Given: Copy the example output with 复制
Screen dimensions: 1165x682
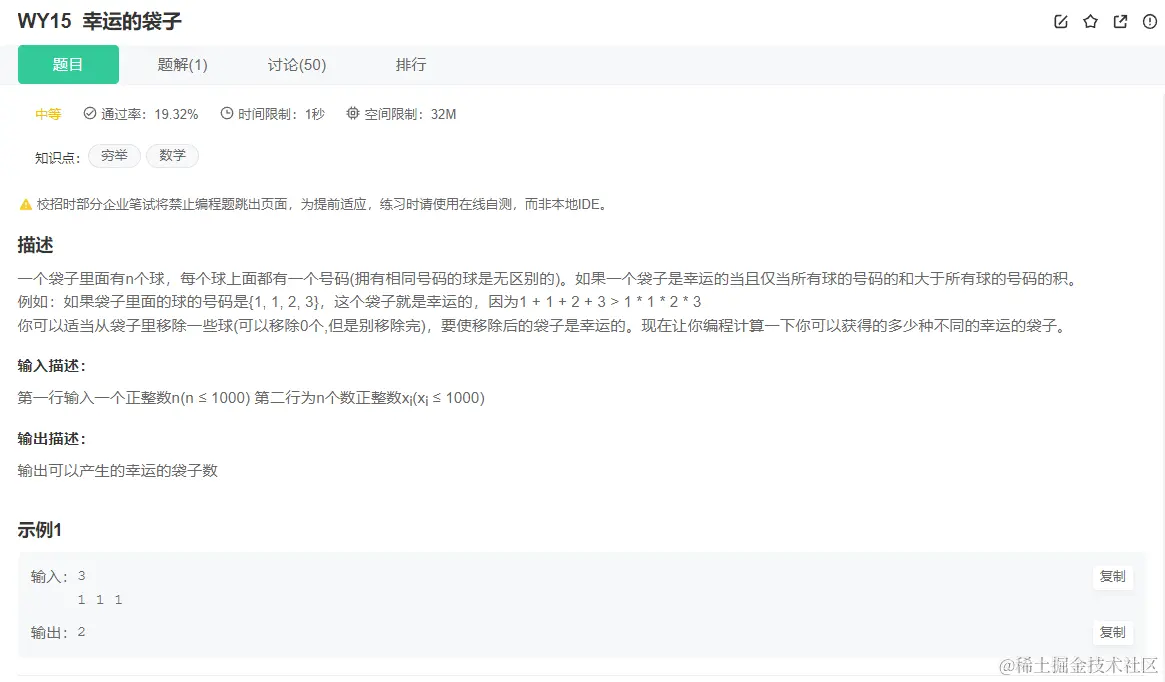Looking at the screenshot, I should click(1112, 632).
